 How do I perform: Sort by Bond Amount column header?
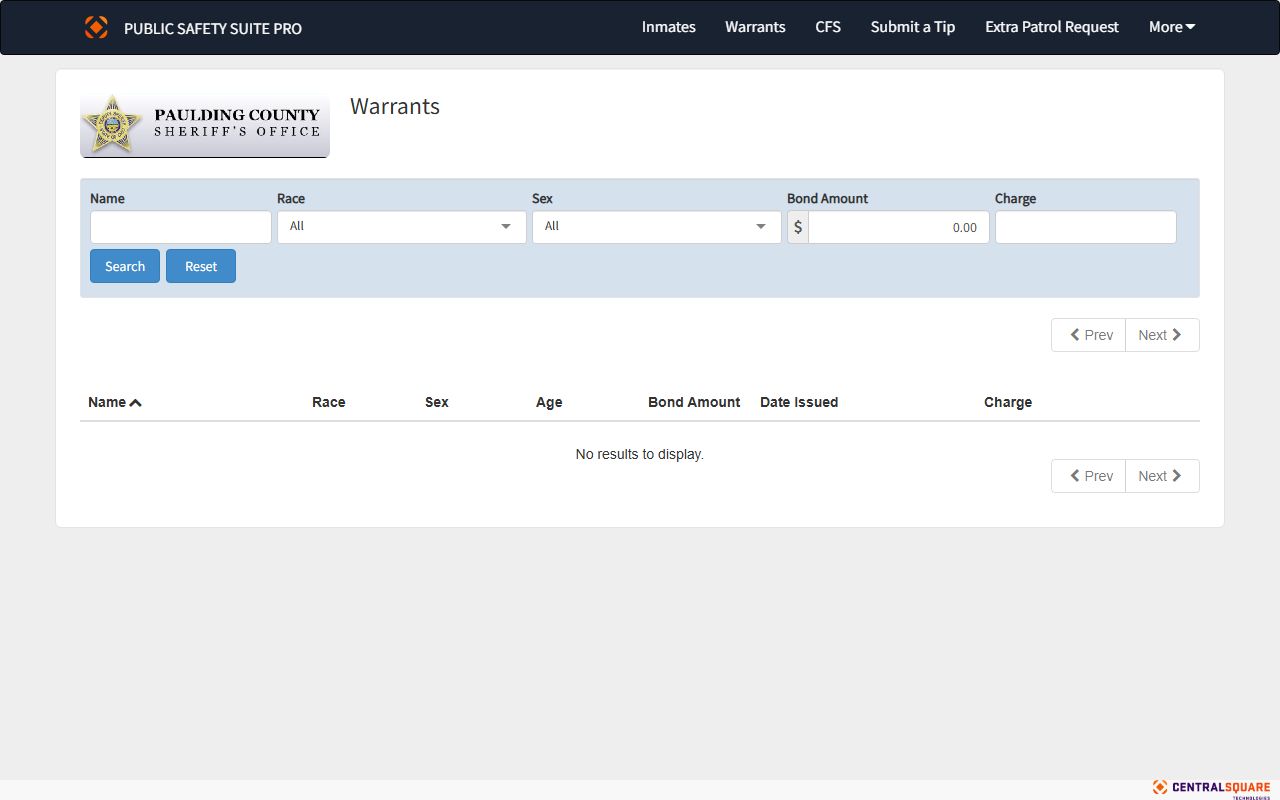[x=694, y=402]
